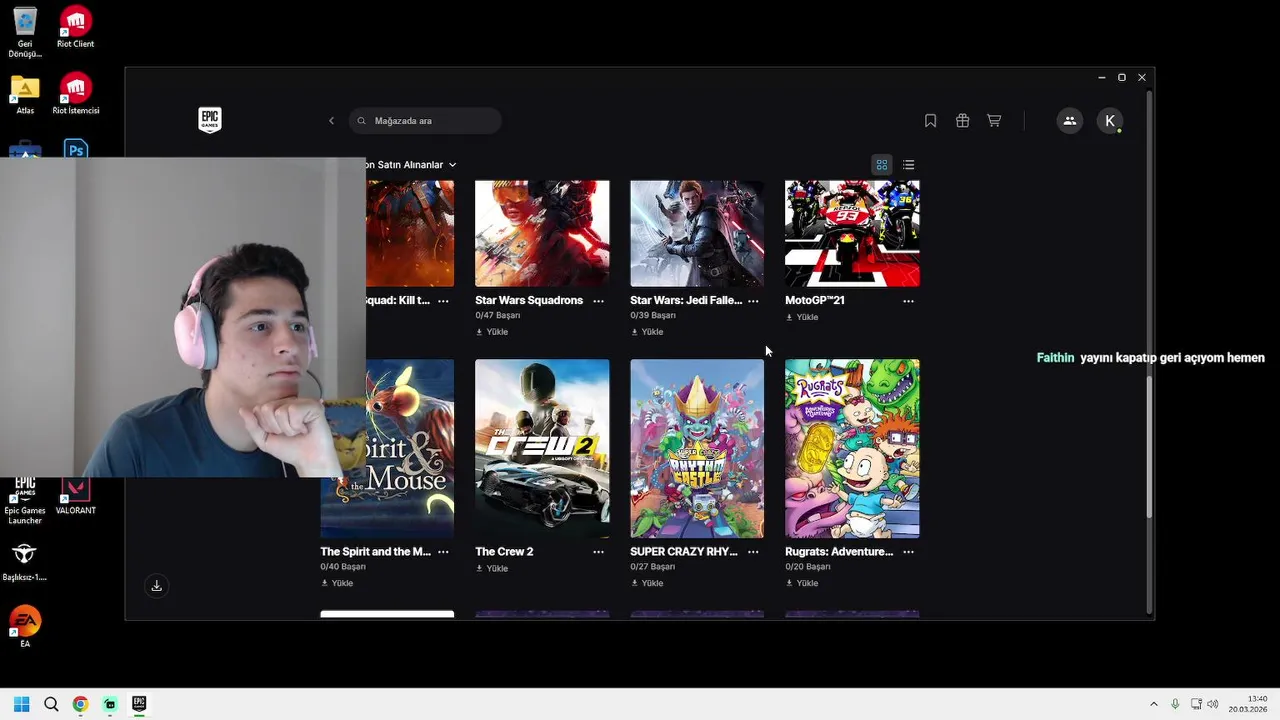Click Yükle under Rugrats: Adventures
Image resolution: width=1280 pixels, height=720 pixels.
[802, 583]
